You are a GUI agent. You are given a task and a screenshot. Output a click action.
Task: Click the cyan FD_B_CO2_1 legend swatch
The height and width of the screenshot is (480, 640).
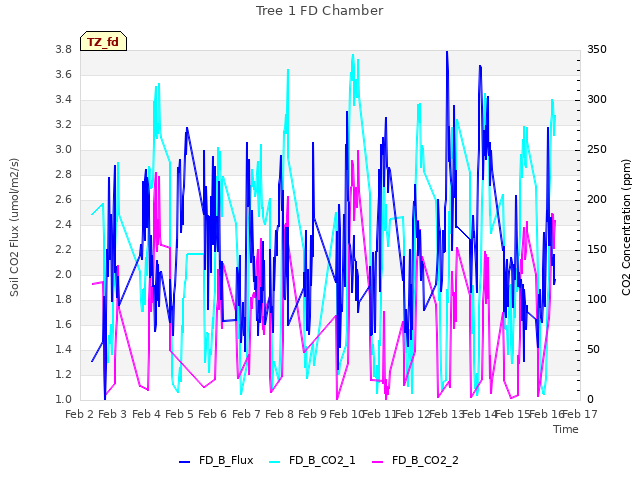pyautogui.click(x=275, y=462)
